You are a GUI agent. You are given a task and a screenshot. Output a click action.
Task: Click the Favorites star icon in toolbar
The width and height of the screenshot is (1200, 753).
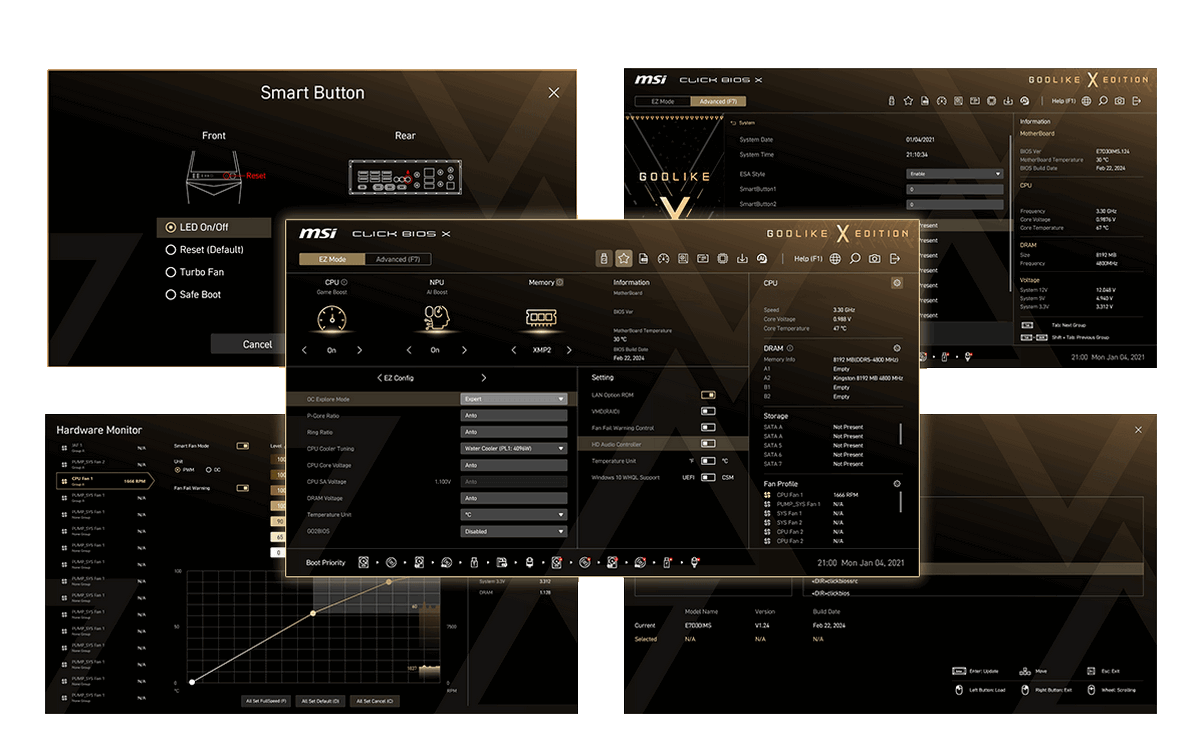[x=623, y=258]
